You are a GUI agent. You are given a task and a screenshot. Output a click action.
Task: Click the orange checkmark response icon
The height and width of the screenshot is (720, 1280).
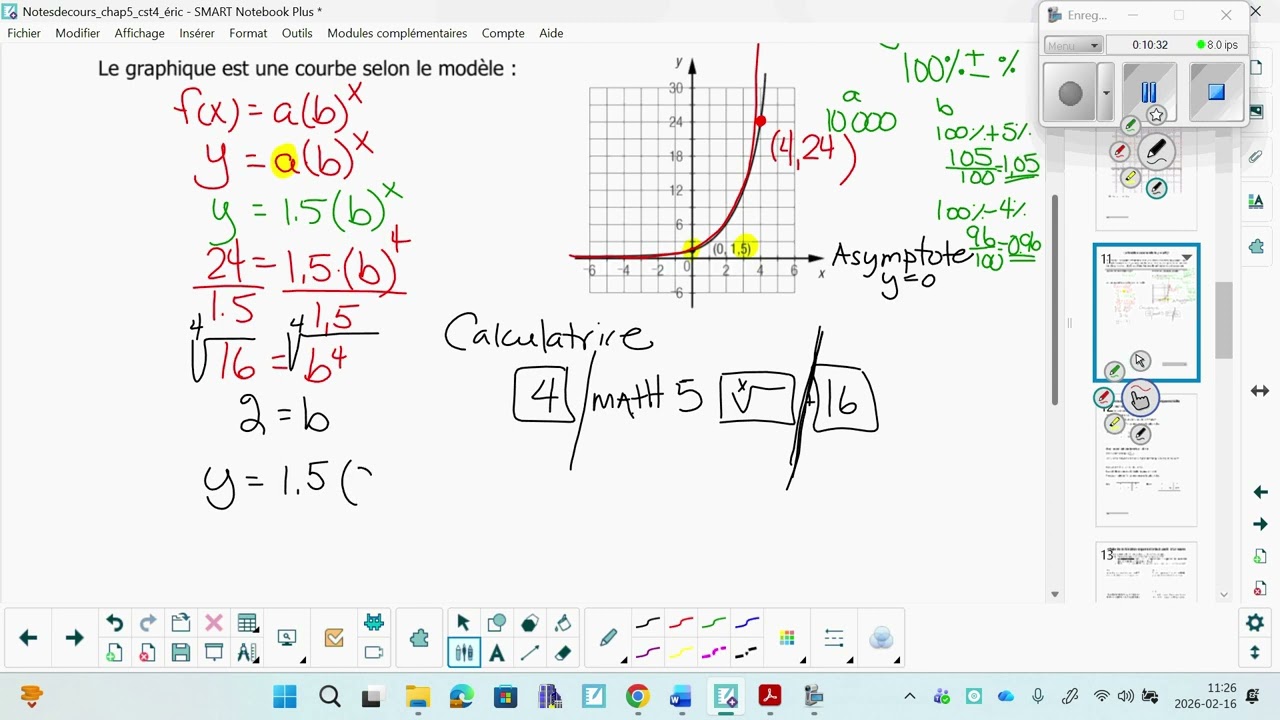334,638
